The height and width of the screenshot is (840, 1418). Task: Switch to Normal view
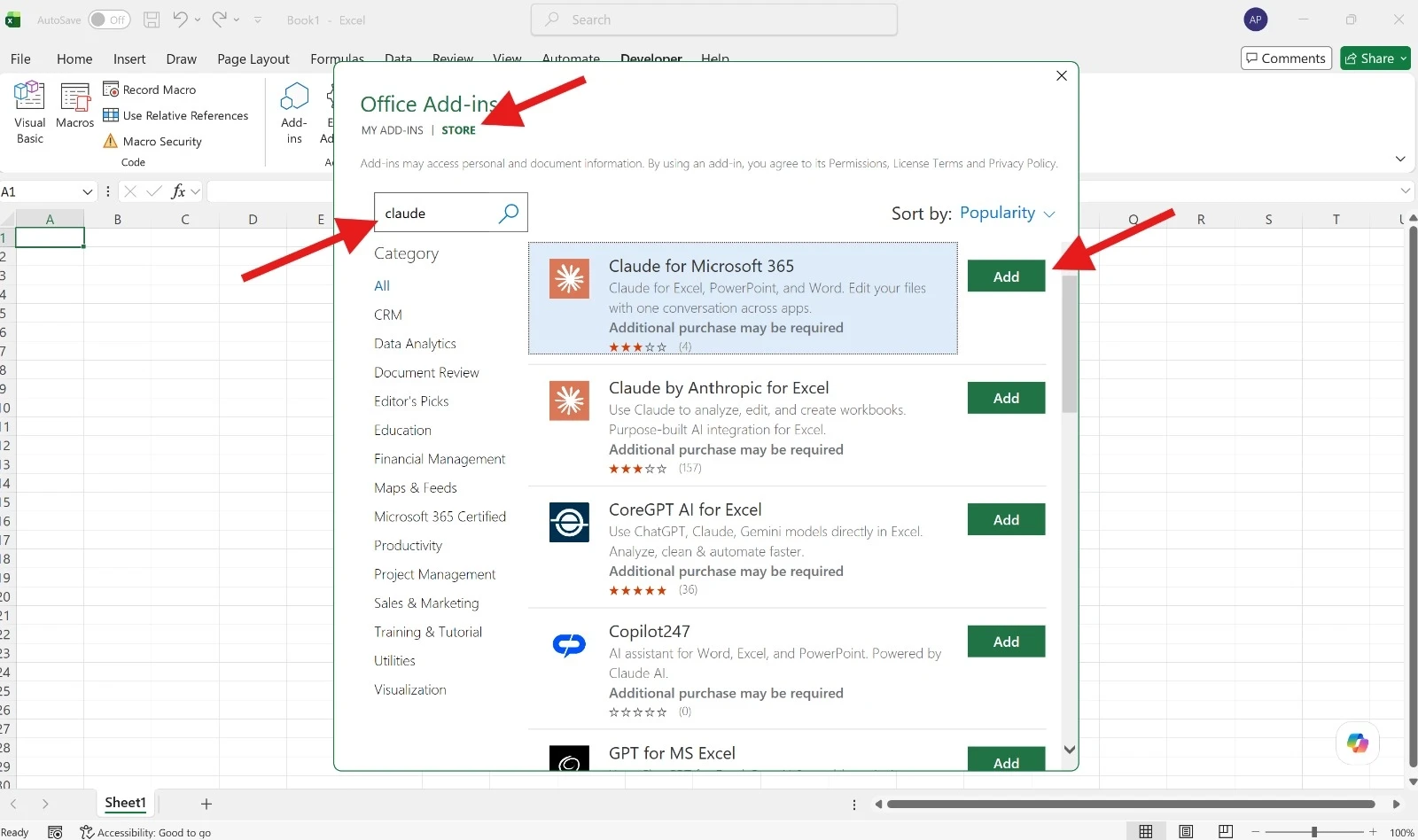point(1146,831)
